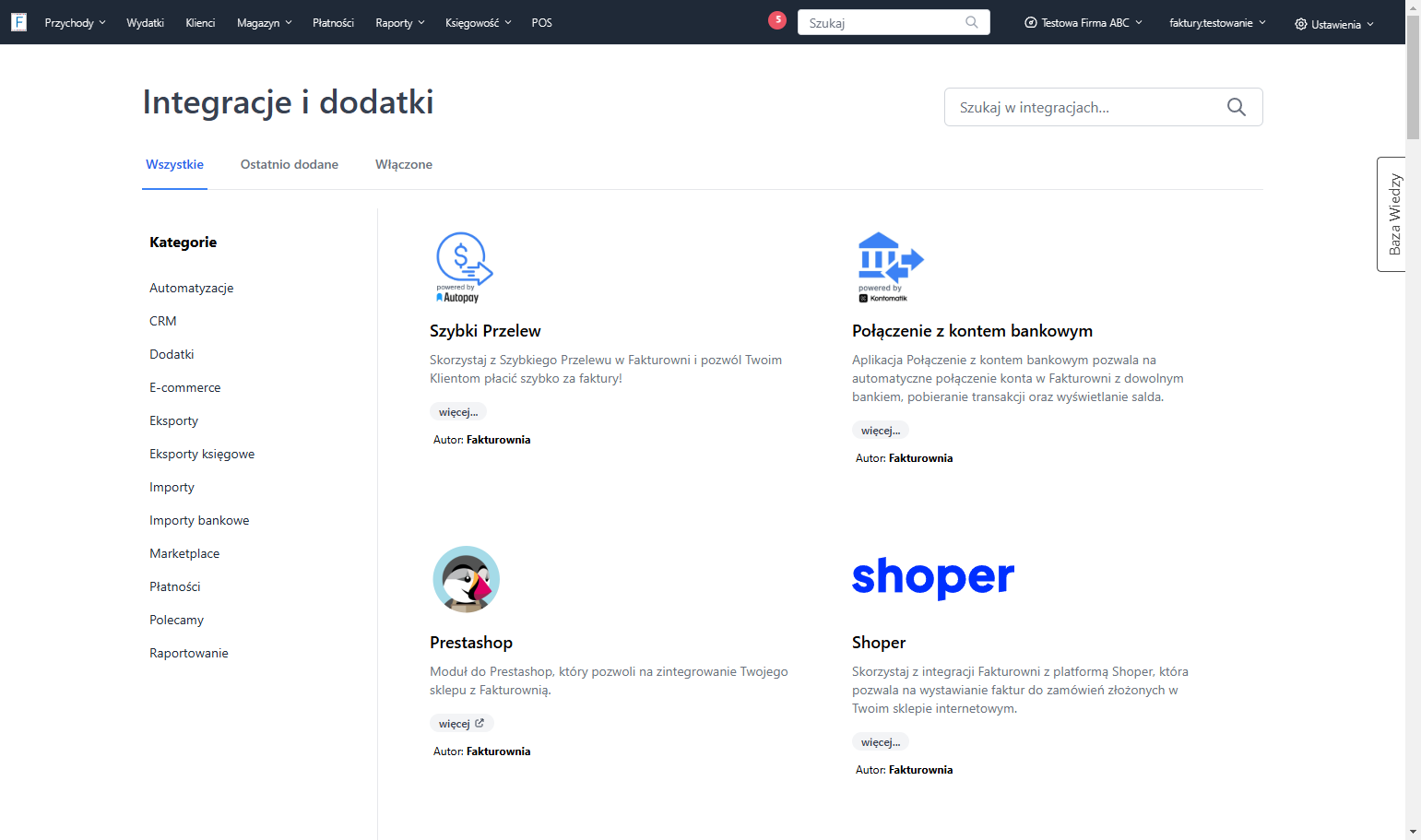The width and height of the screenshot is (1421, 840).
Task: Open the Testowa Firma ABC dropdown
Action: [x=1084, y=23]
